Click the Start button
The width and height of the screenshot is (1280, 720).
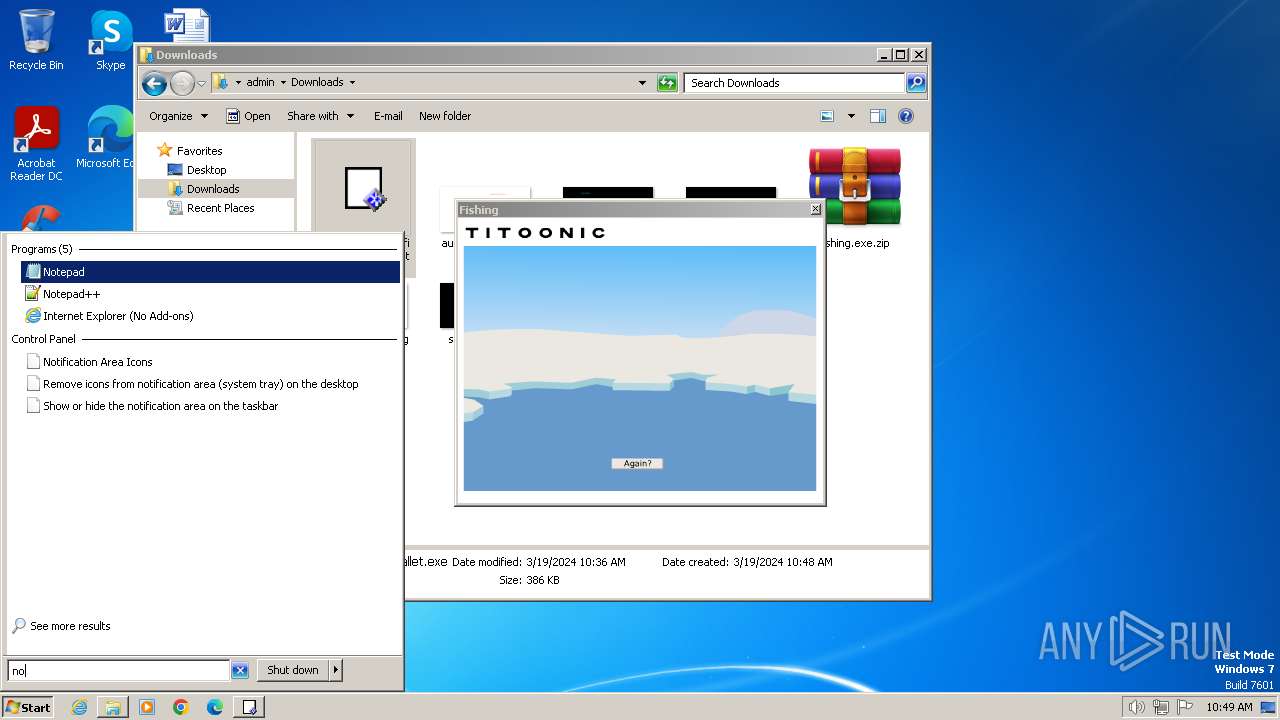pos(28,707)
